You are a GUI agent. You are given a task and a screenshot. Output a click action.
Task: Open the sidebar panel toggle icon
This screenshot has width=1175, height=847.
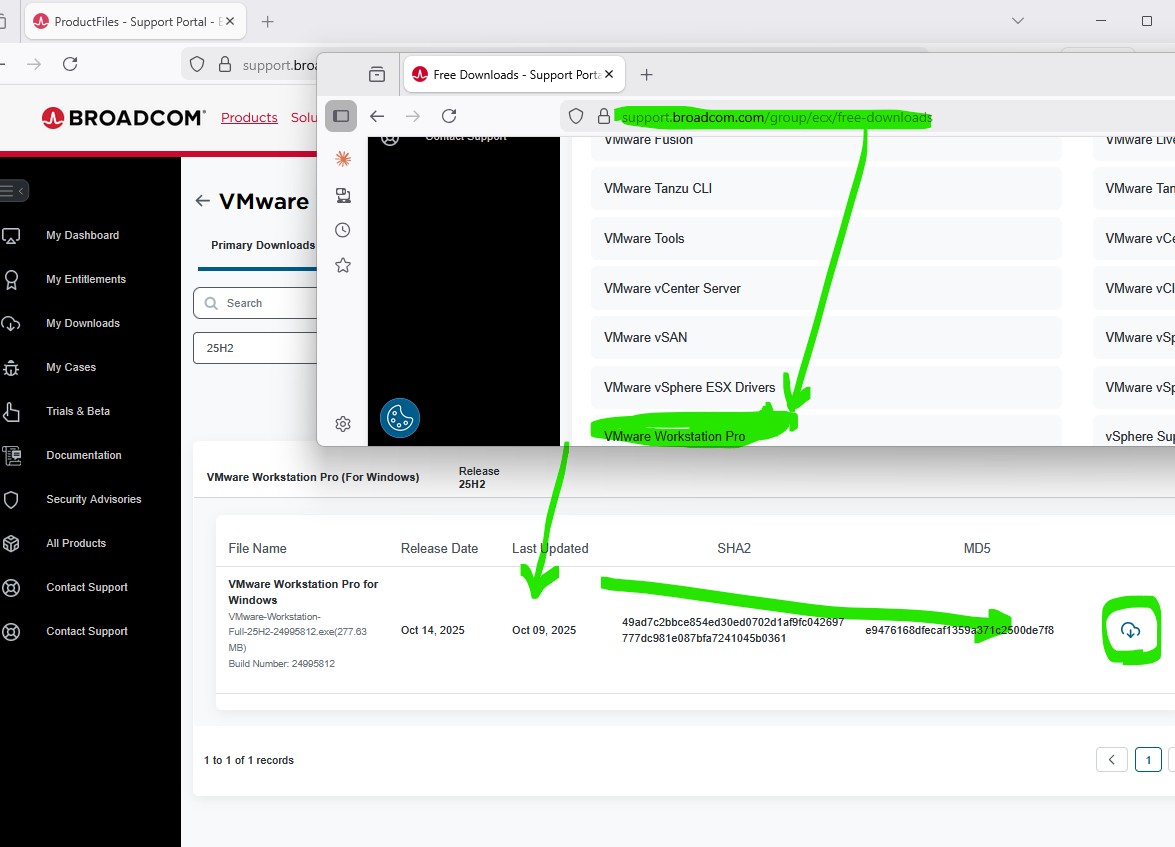(x=341, y=116)
